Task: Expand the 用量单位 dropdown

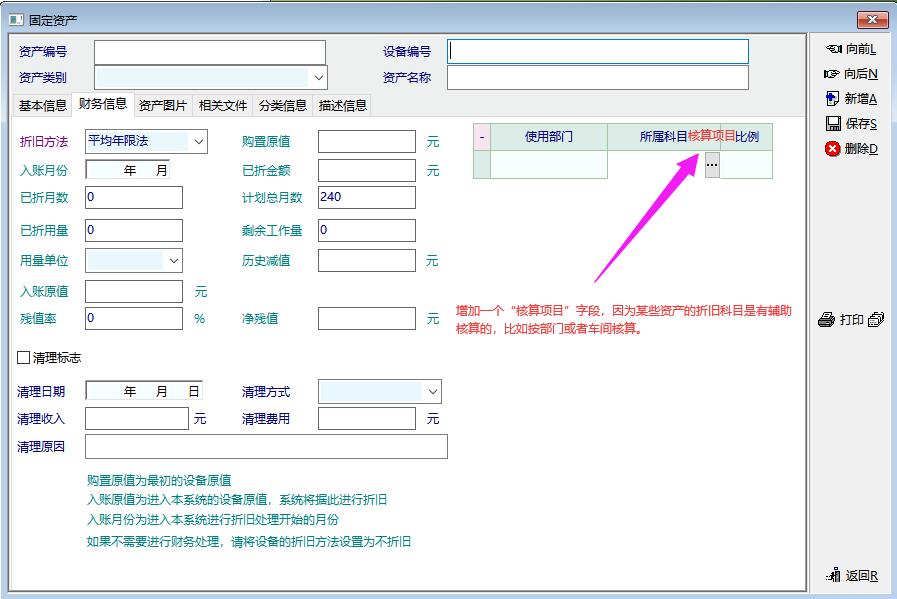Action: pos(174,261)
